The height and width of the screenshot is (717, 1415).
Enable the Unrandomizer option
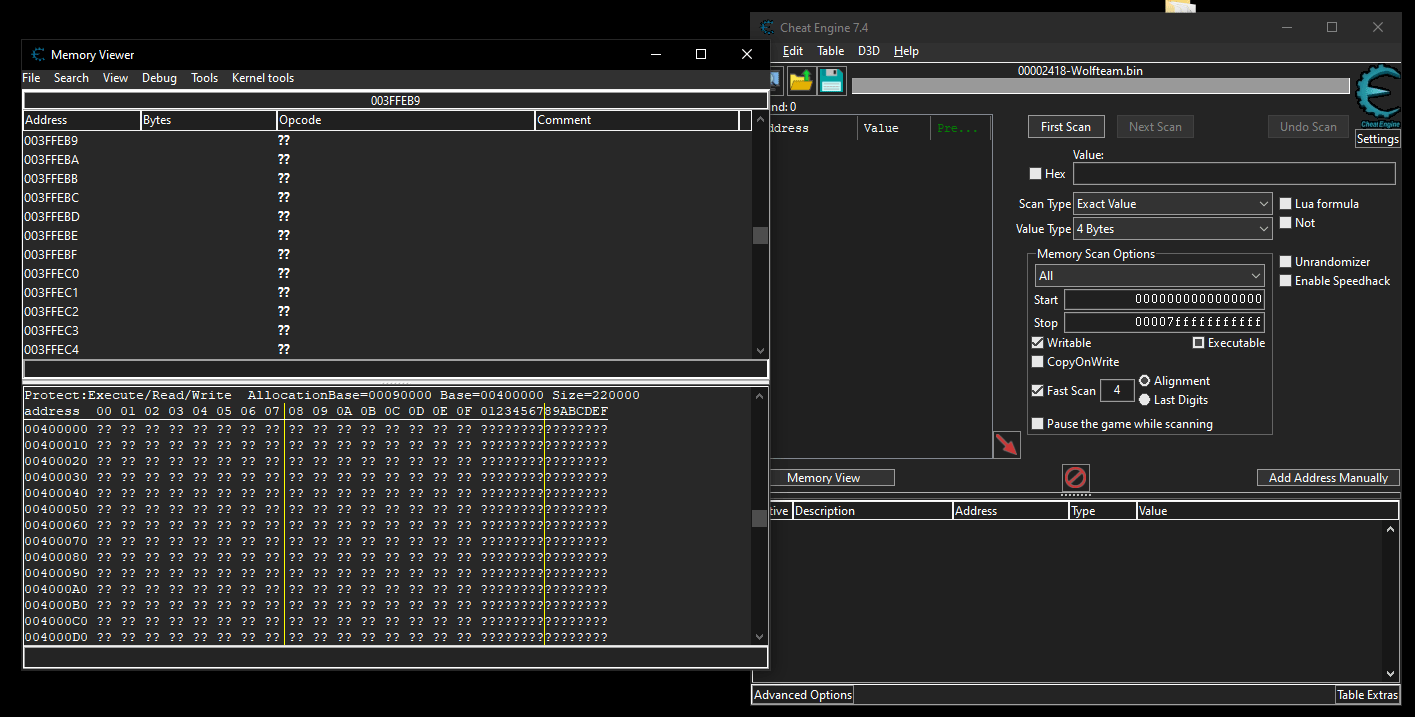[1286, 262]
